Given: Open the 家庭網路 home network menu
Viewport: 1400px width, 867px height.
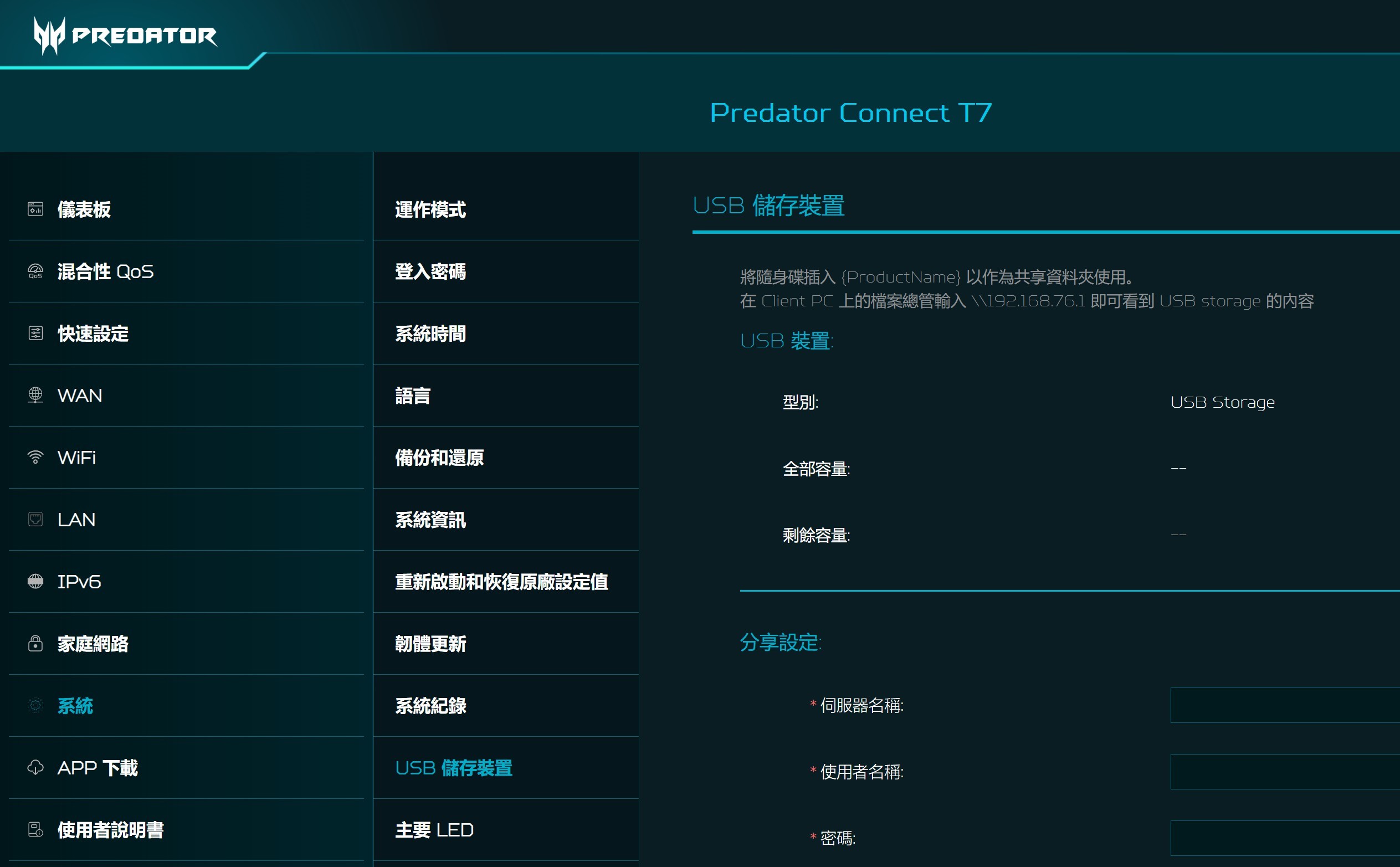Looking at the screenshot, I should point(186,643).
